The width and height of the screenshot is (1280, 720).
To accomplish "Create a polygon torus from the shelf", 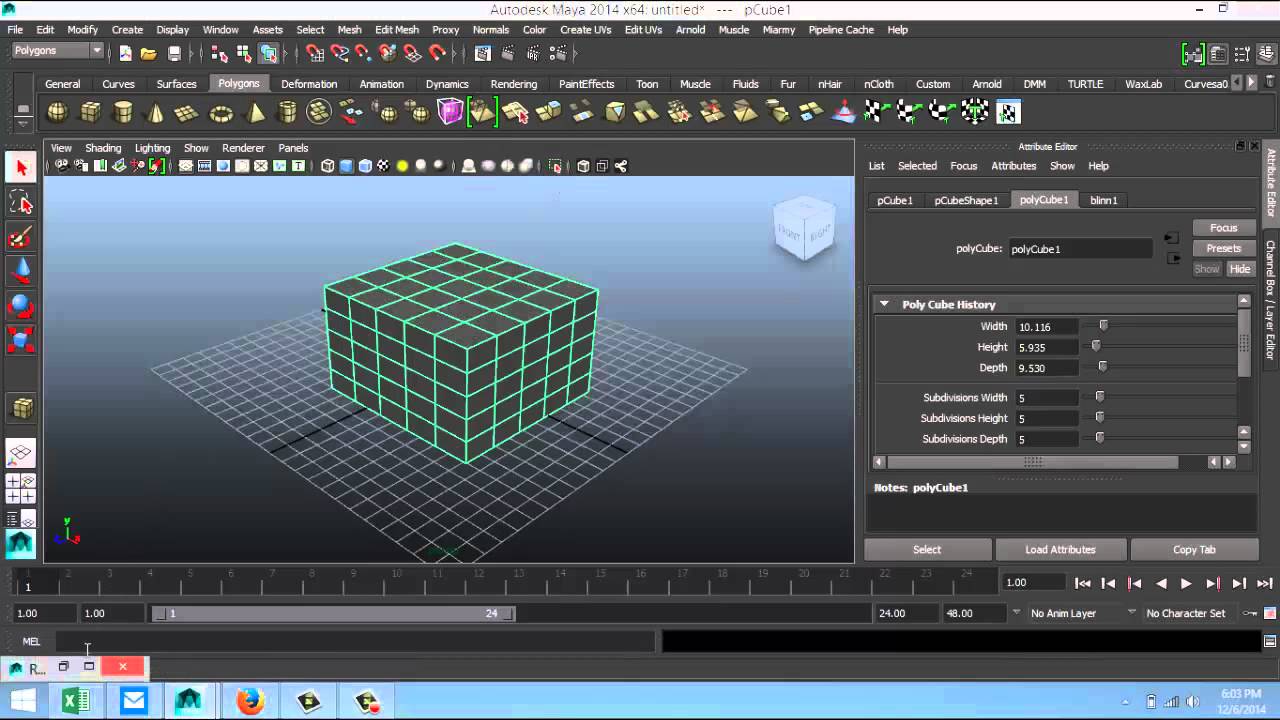I will pos(221,112).
